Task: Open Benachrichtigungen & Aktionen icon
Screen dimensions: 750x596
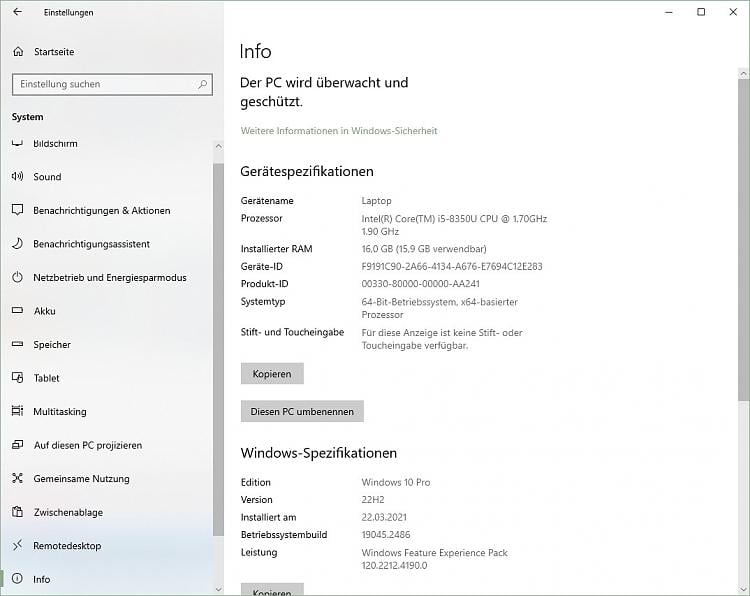Action: click(17, 211)
